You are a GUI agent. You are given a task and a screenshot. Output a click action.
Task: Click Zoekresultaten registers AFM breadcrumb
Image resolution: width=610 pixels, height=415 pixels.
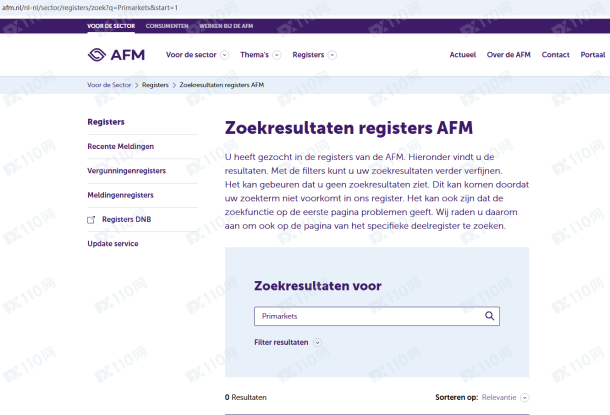[222, 85]
